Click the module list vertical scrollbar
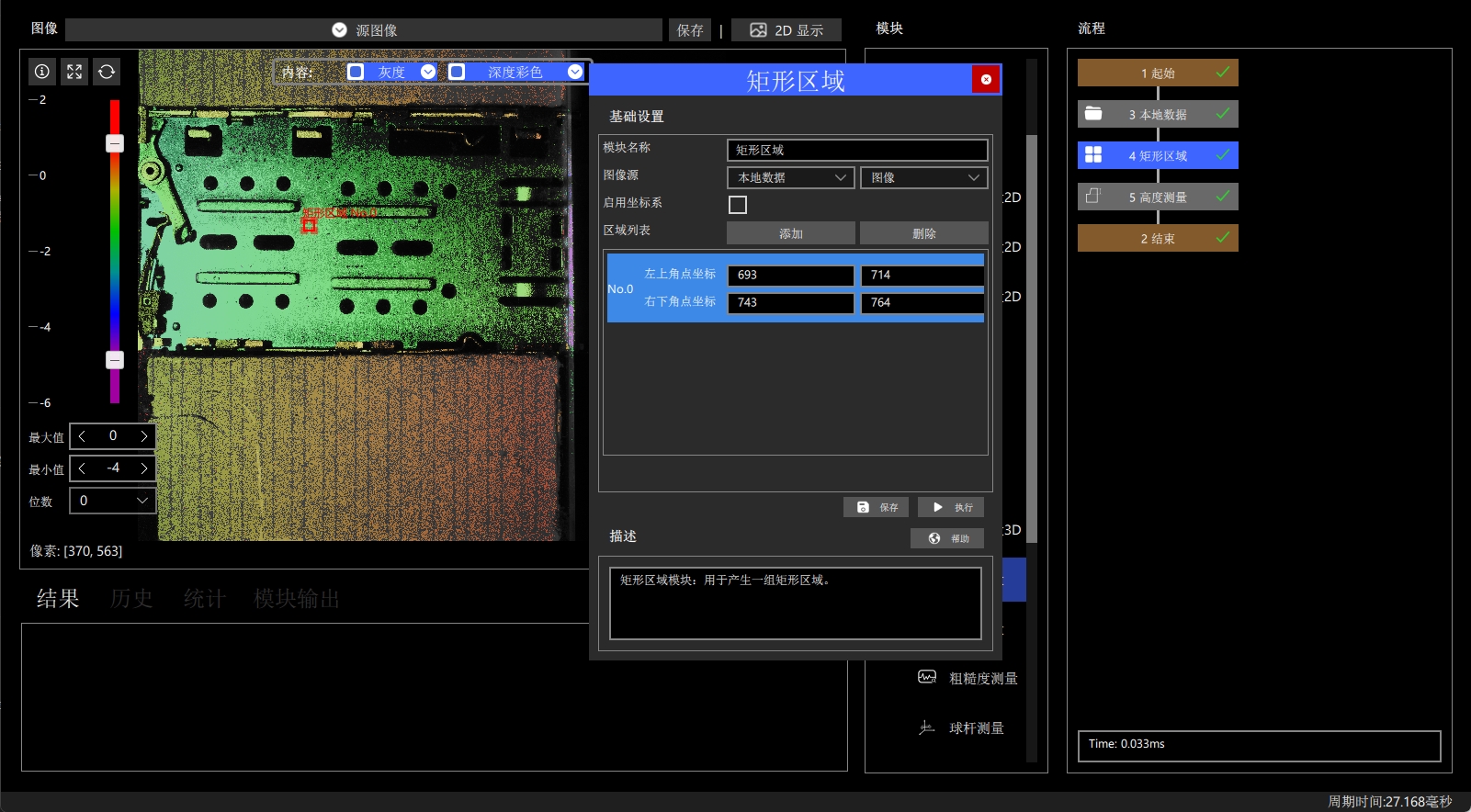The width and height of the screenshot is (1471, 812). coord(1032,340)
